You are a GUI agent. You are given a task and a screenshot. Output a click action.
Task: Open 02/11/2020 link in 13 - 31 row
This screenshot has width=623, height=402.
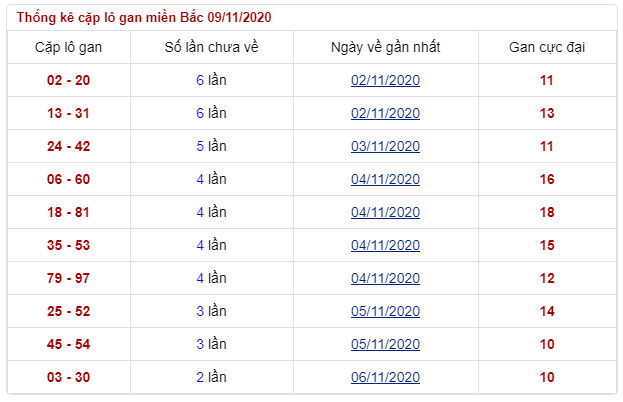(x=385, y=113)
